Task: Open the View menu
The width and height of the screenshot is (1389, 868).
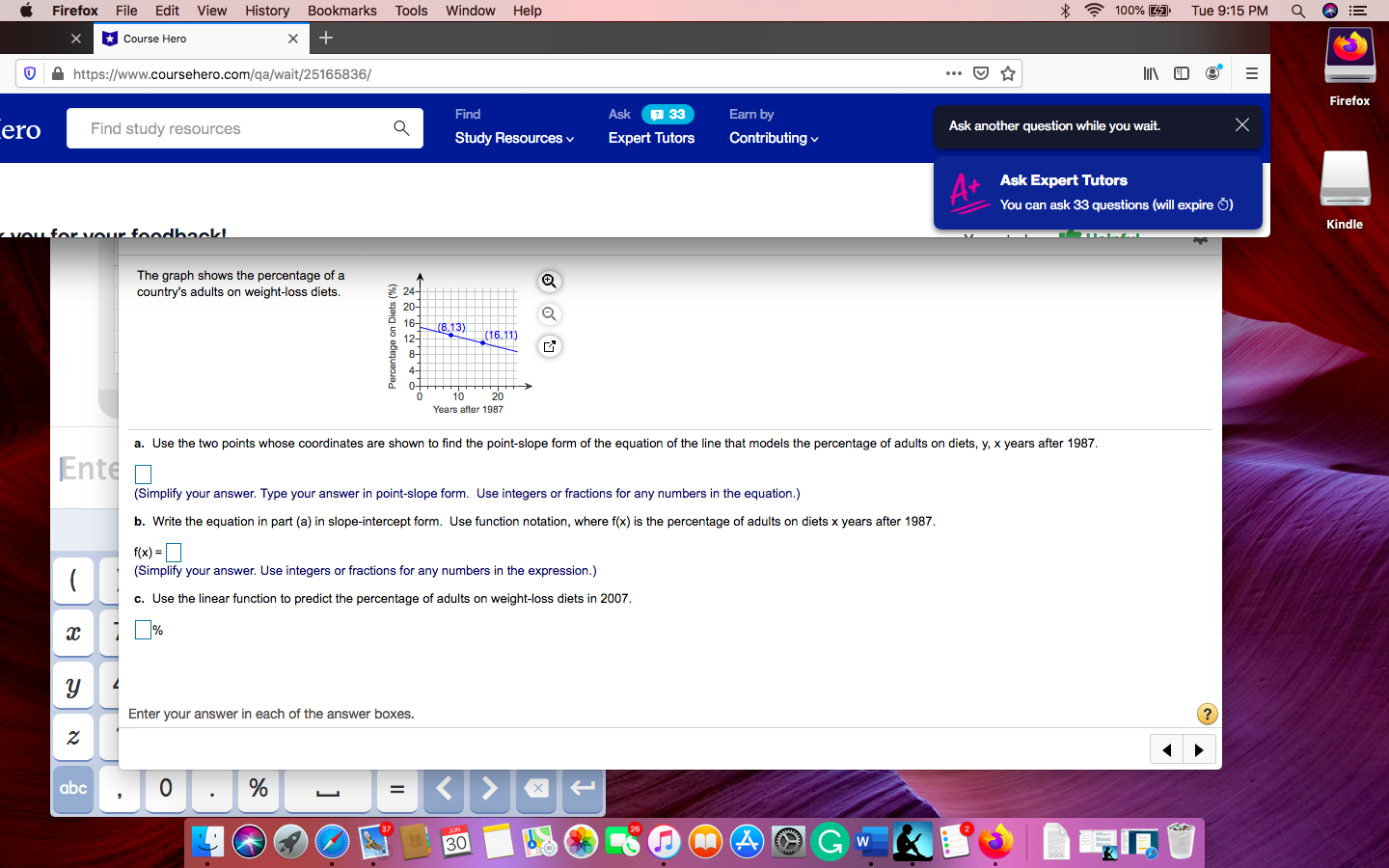Action: 212,11
